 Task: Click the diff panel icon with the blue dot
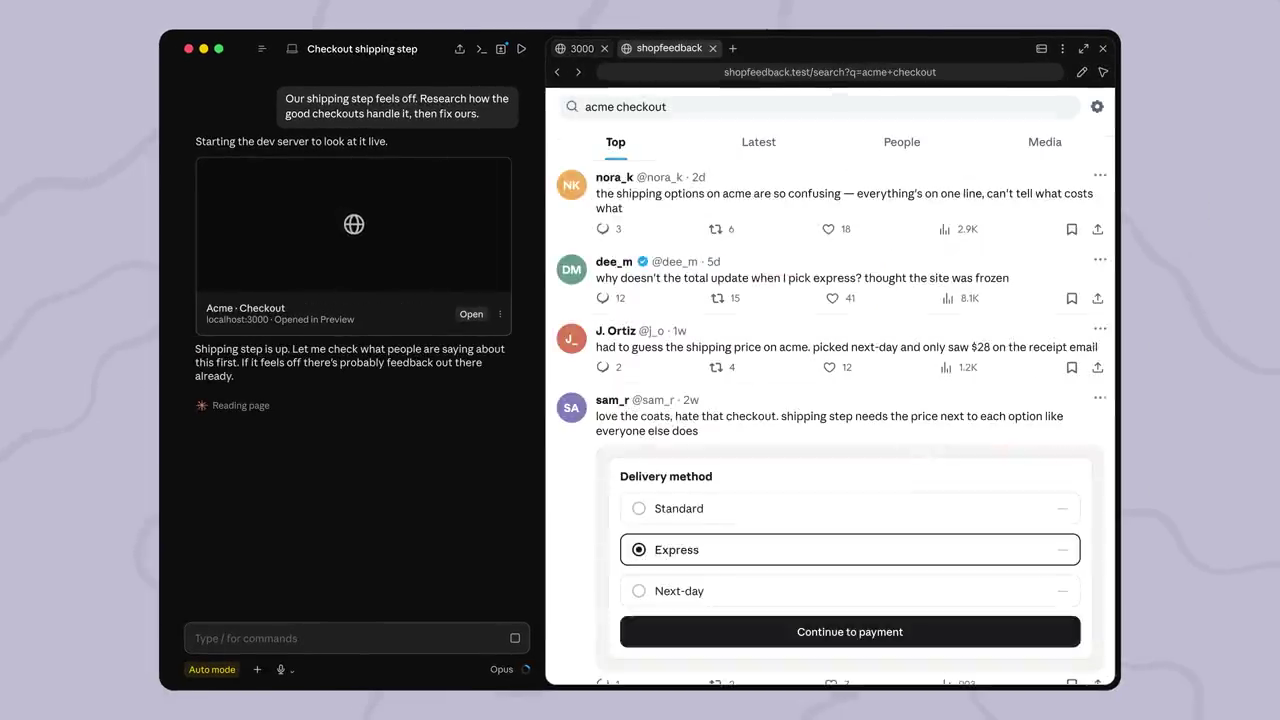[501, 49]
